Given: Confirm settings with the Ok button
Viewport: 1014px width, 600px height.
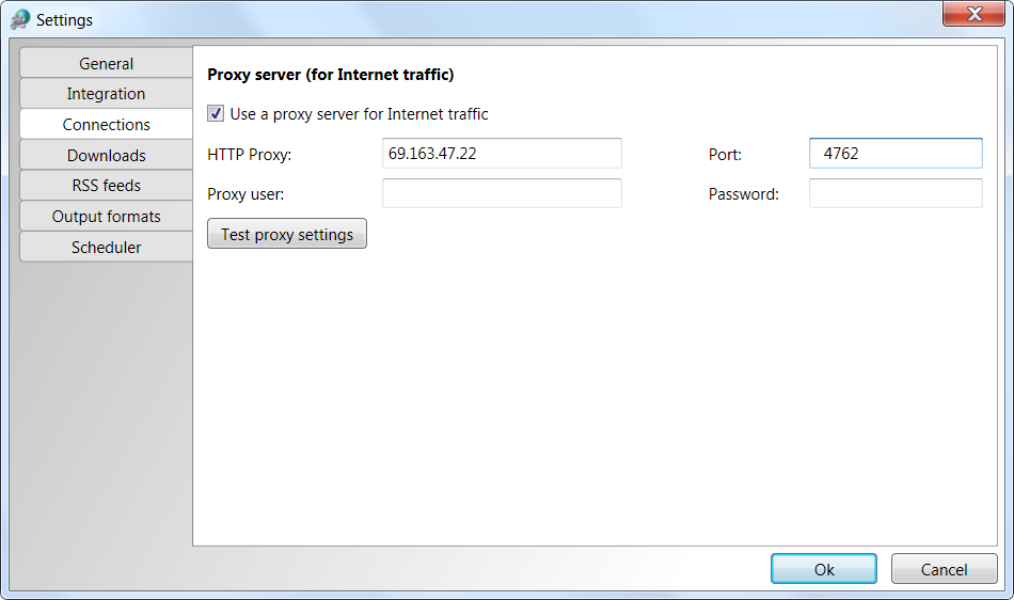Looking at the screenshot, I should [x=824, y=569].
